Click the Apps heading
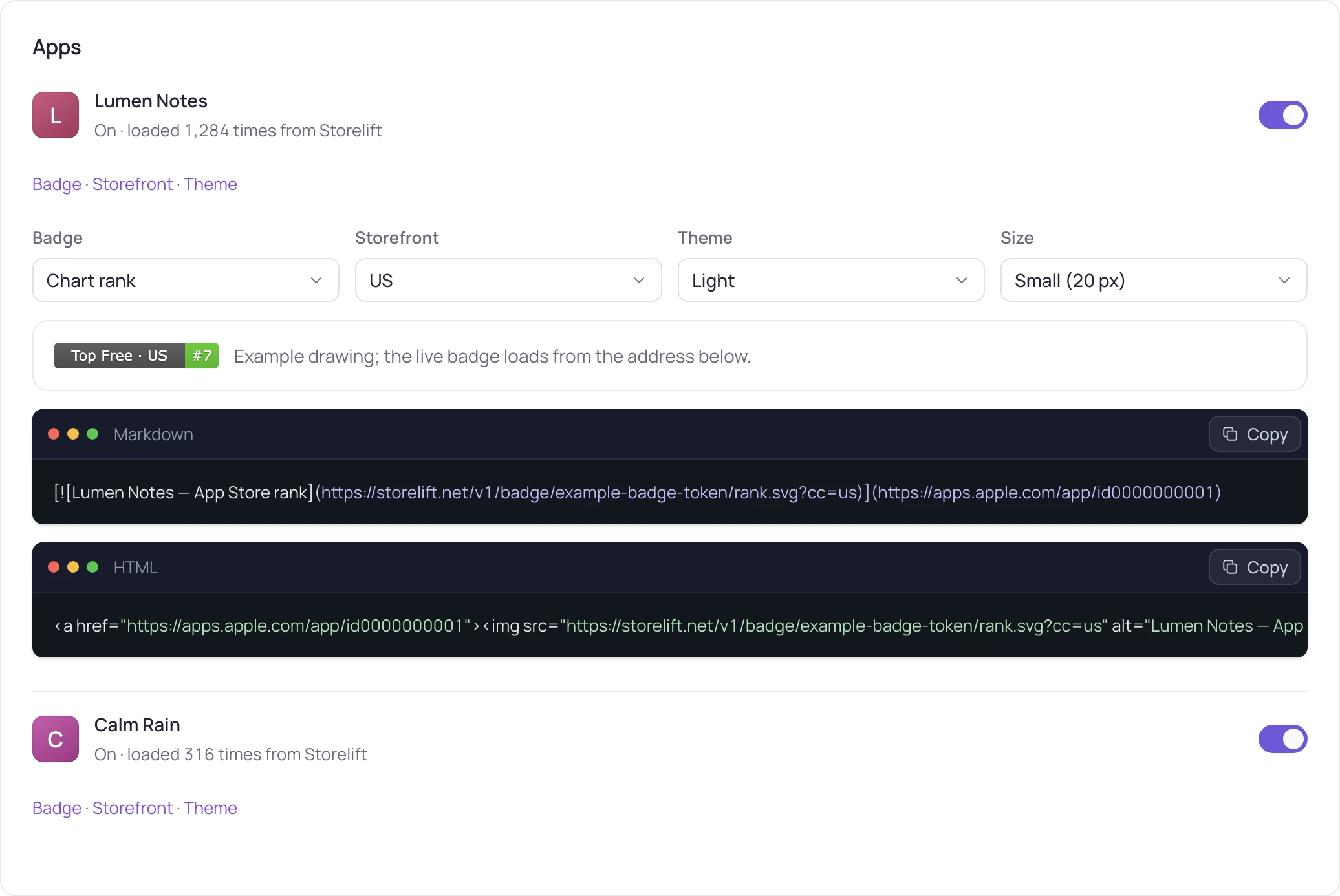The height and width of the screenshot is (896, 1340). (x=57, y=48)
